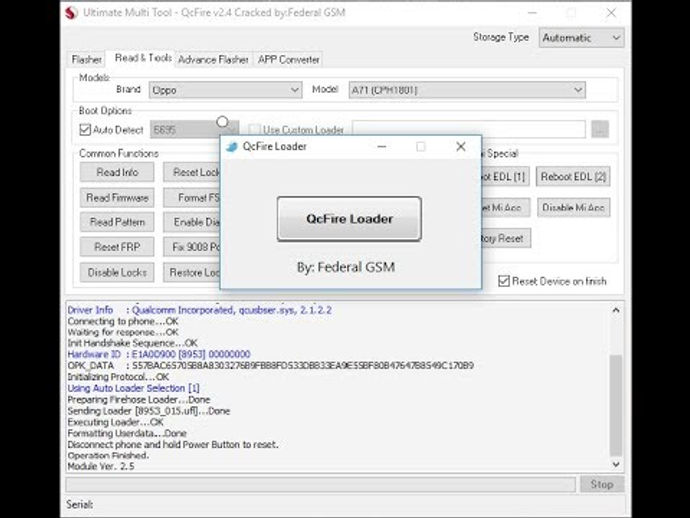Close the Ultimate Multi Tool window

click(611, 13)
